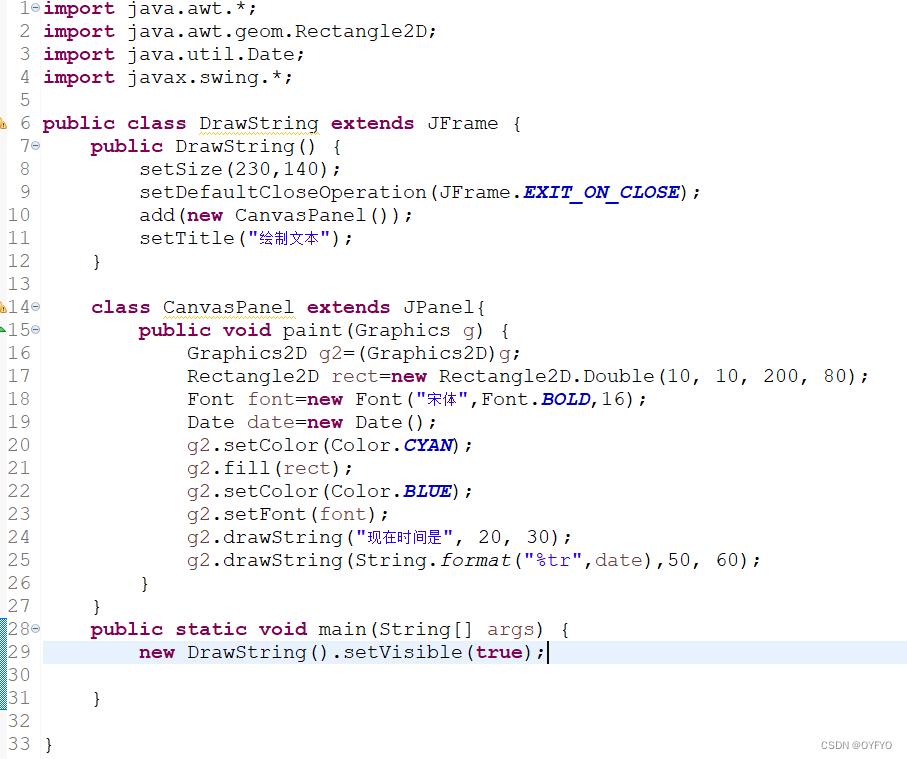This screenshot has height=759, width=907.
Task: Click the warning marker on line 6
Action: (x=3, y=123)
